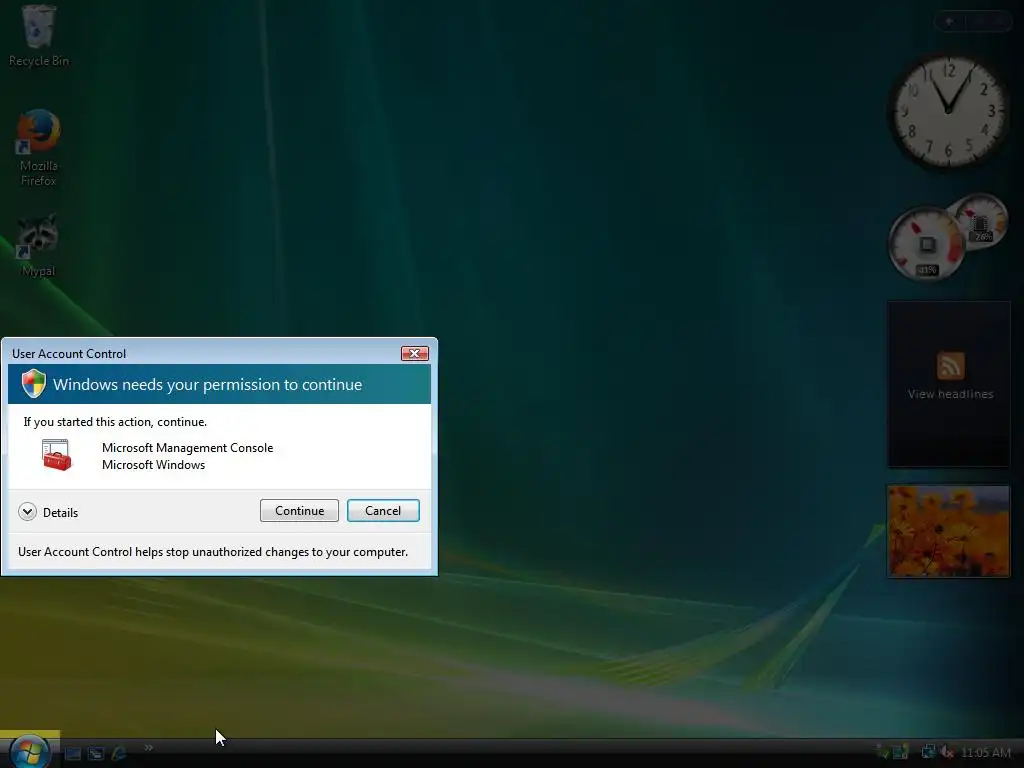
Task: Launch Internet Explorer from Quick Launch
Action: point(120,754)
